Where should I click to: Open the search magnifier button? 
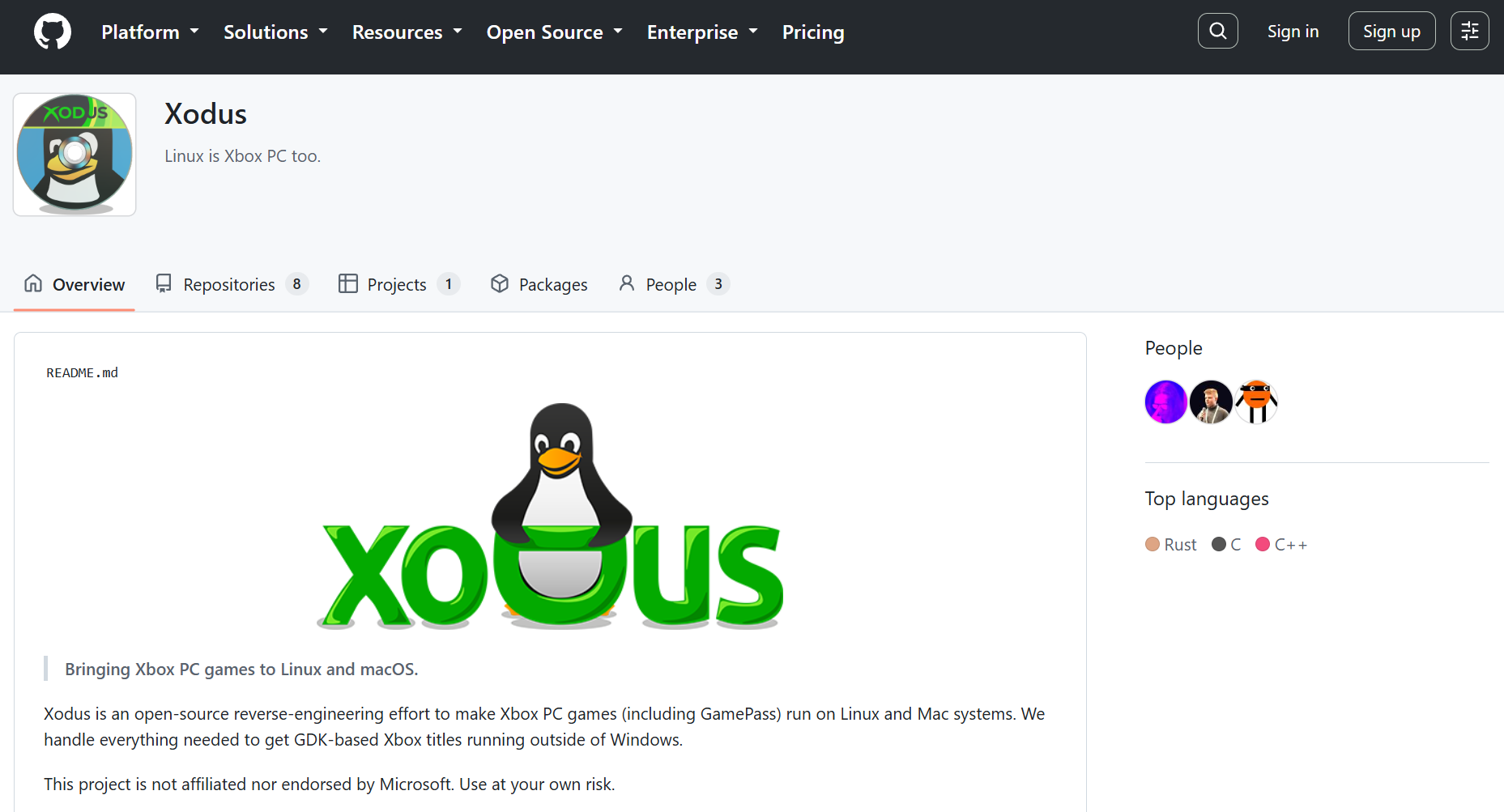point(1217,31)
